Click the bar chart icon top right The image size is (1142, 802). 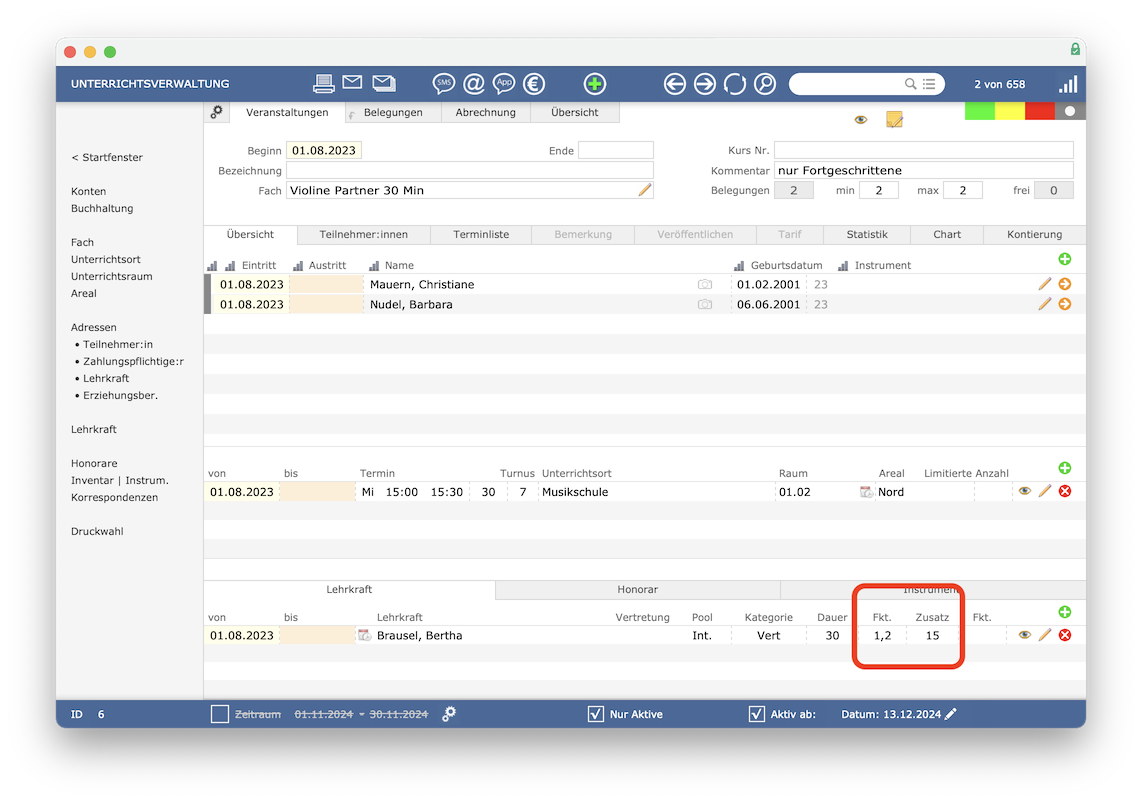[x=1068, y=84]
